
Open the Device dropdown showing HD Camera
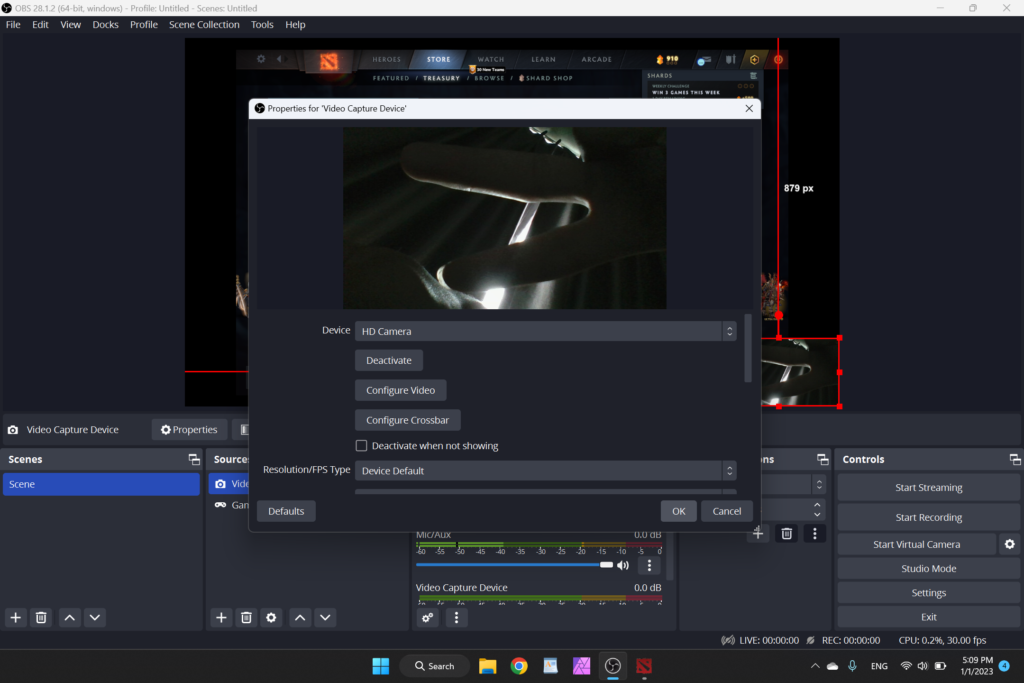point(545,331)
